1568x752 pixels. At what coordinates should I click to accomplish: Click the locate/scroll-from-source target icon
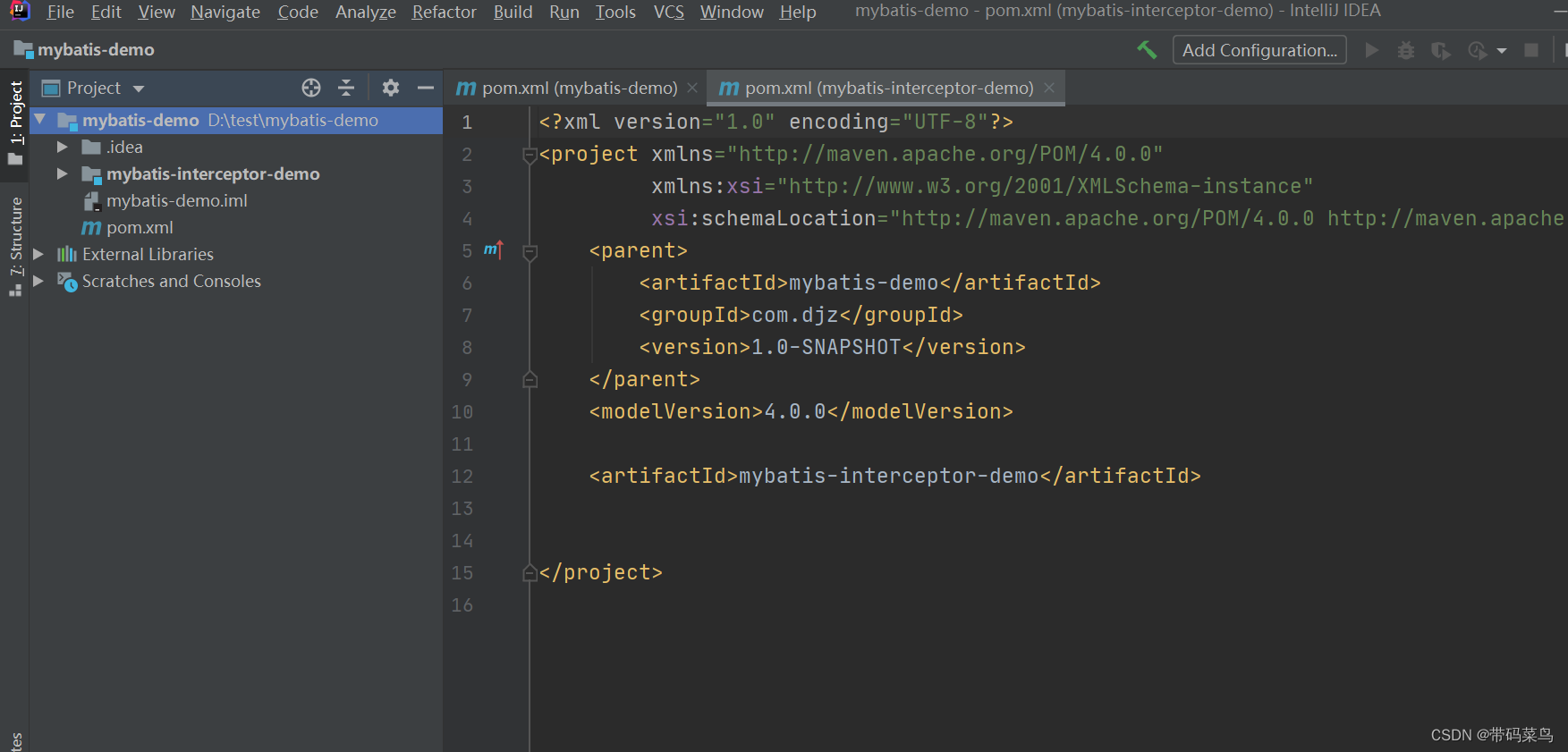[x=311, y=88]
